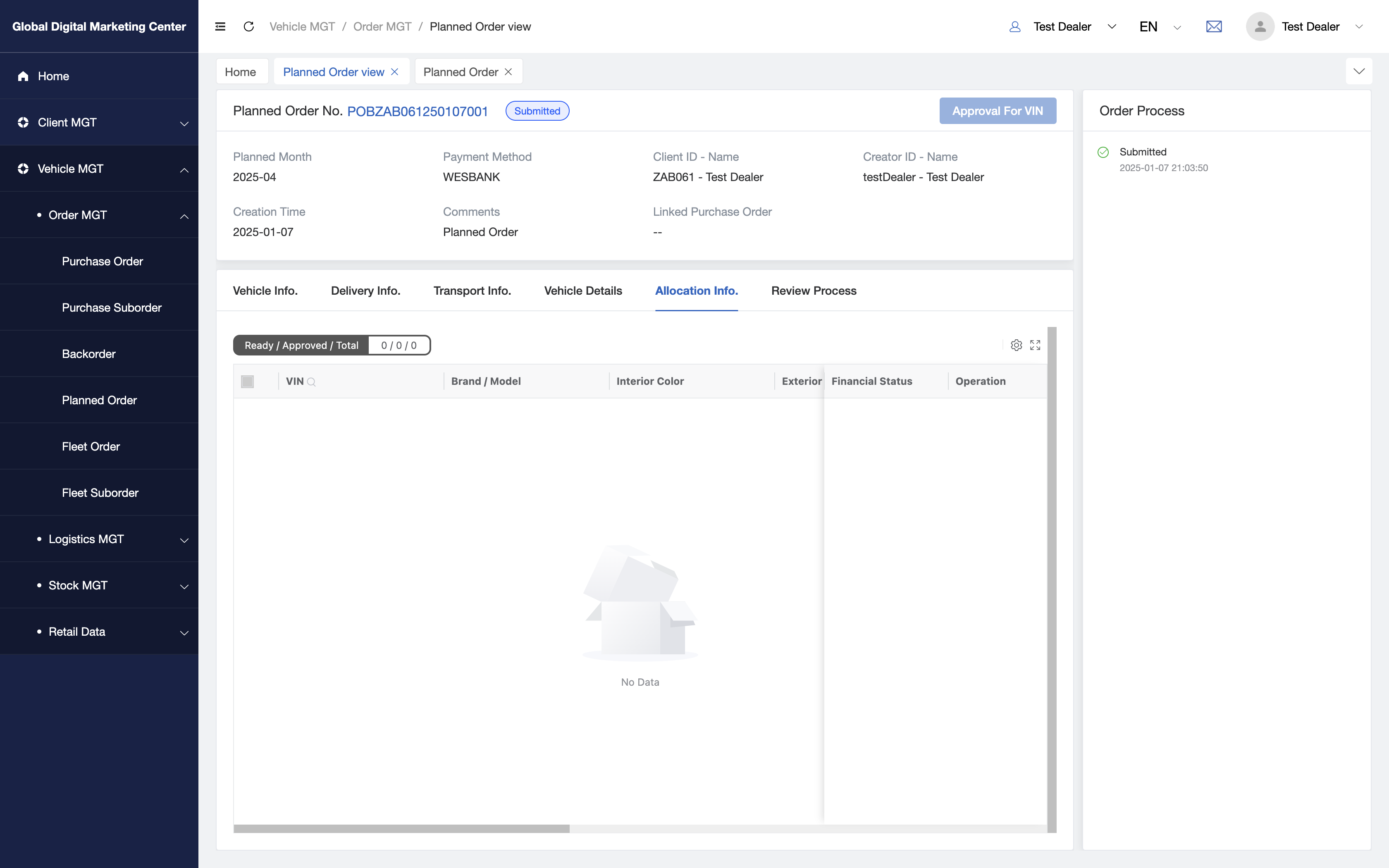Click the VIN column search icon

pos(312,382)
